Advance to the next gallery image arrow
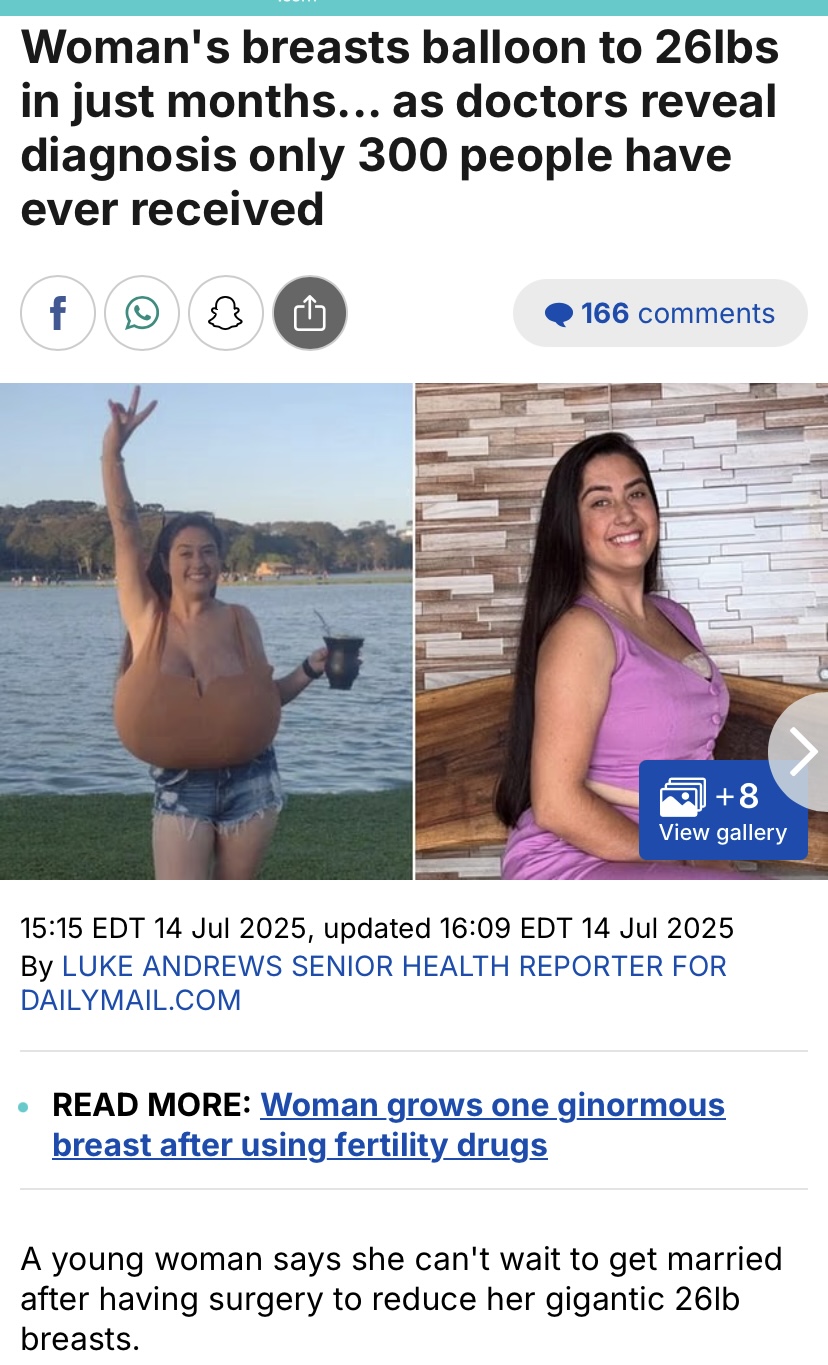The image size is (828, 1365). (x=800, y=752)
